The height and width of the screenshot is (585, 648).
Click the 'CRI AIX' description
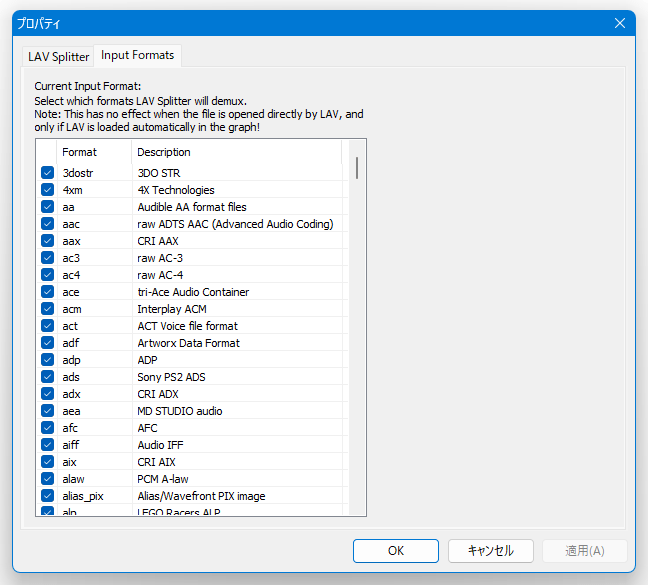(156, 462)
